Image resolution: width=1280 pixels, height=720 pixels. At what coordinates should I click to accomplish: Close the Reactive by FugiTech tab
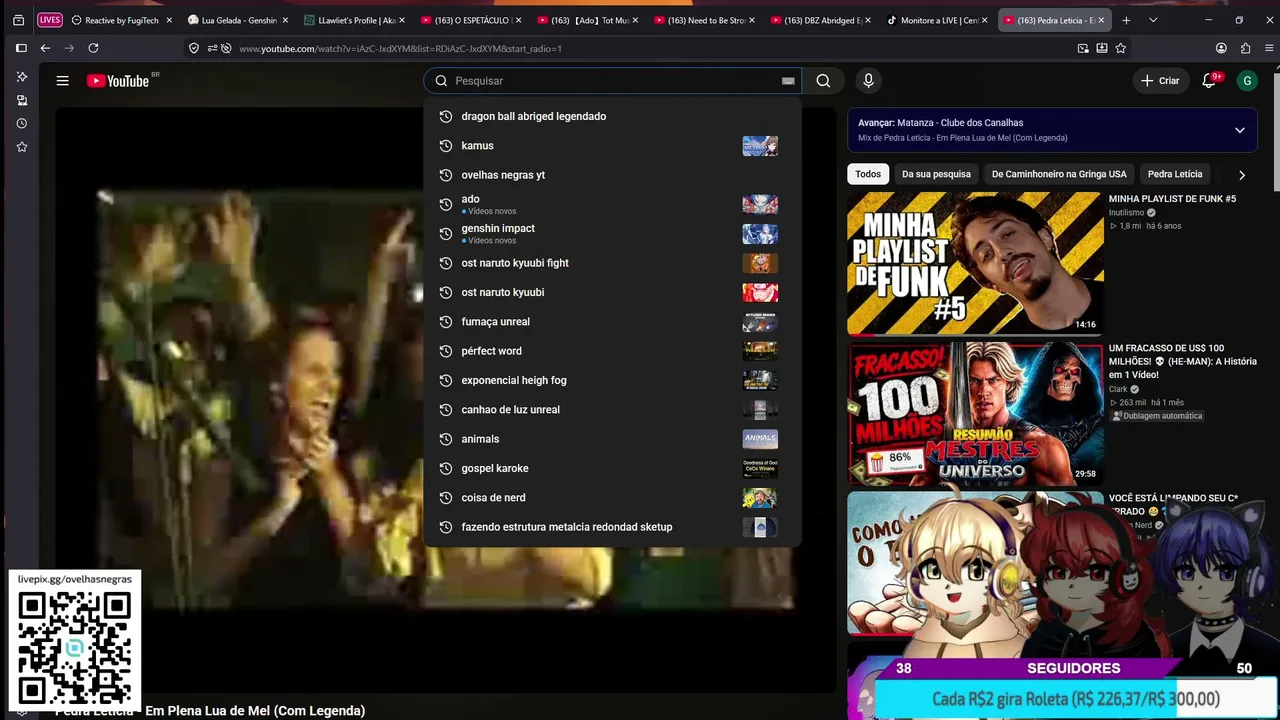(168, 20)
